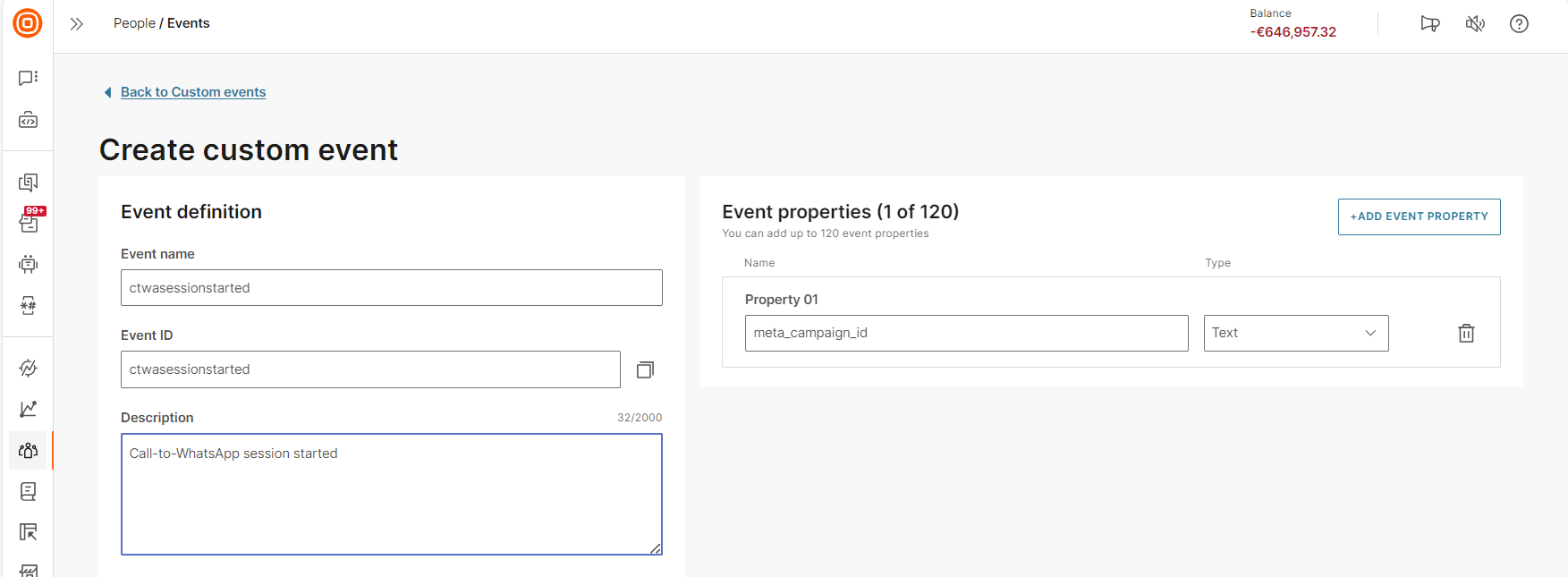
Task: Delete Property 01 with trash icon
Action: [x=1466, y=333]
